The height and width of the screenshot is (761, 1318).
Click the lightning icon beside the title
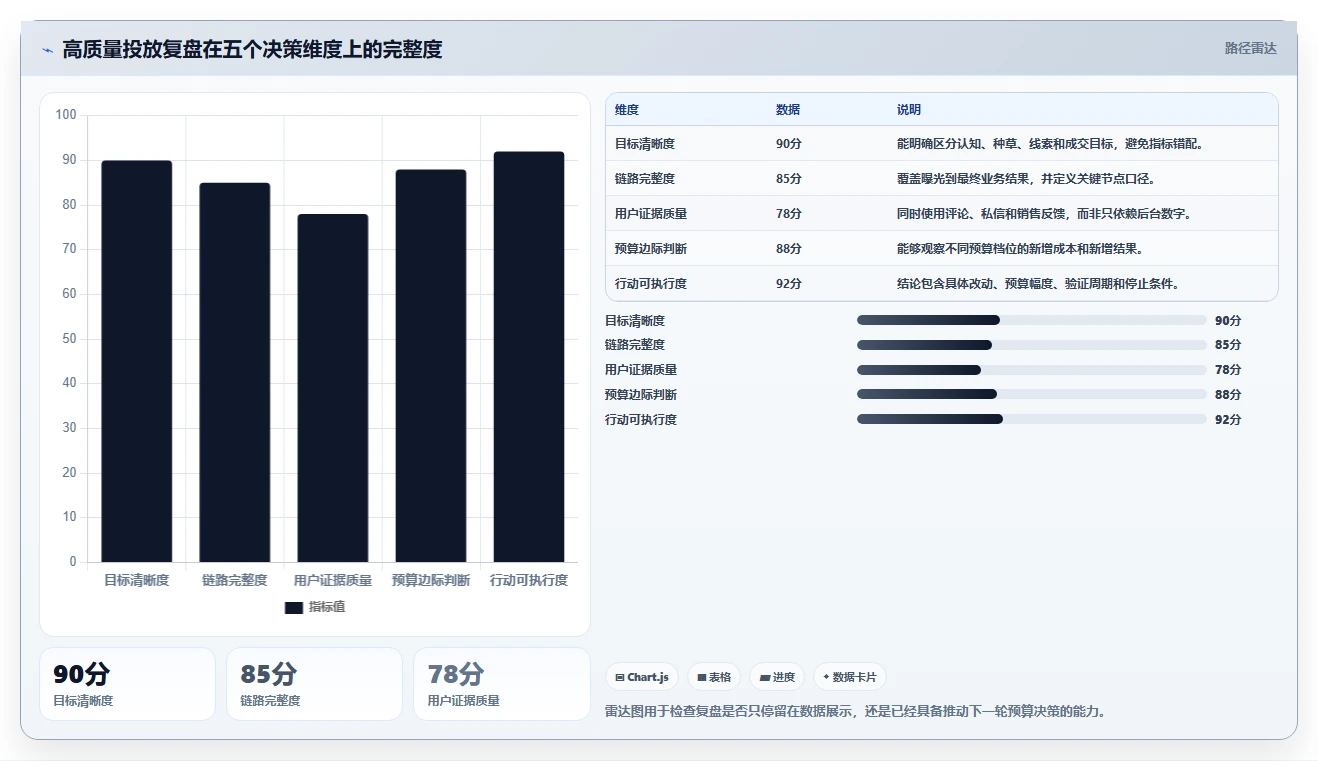coord(47,49)
